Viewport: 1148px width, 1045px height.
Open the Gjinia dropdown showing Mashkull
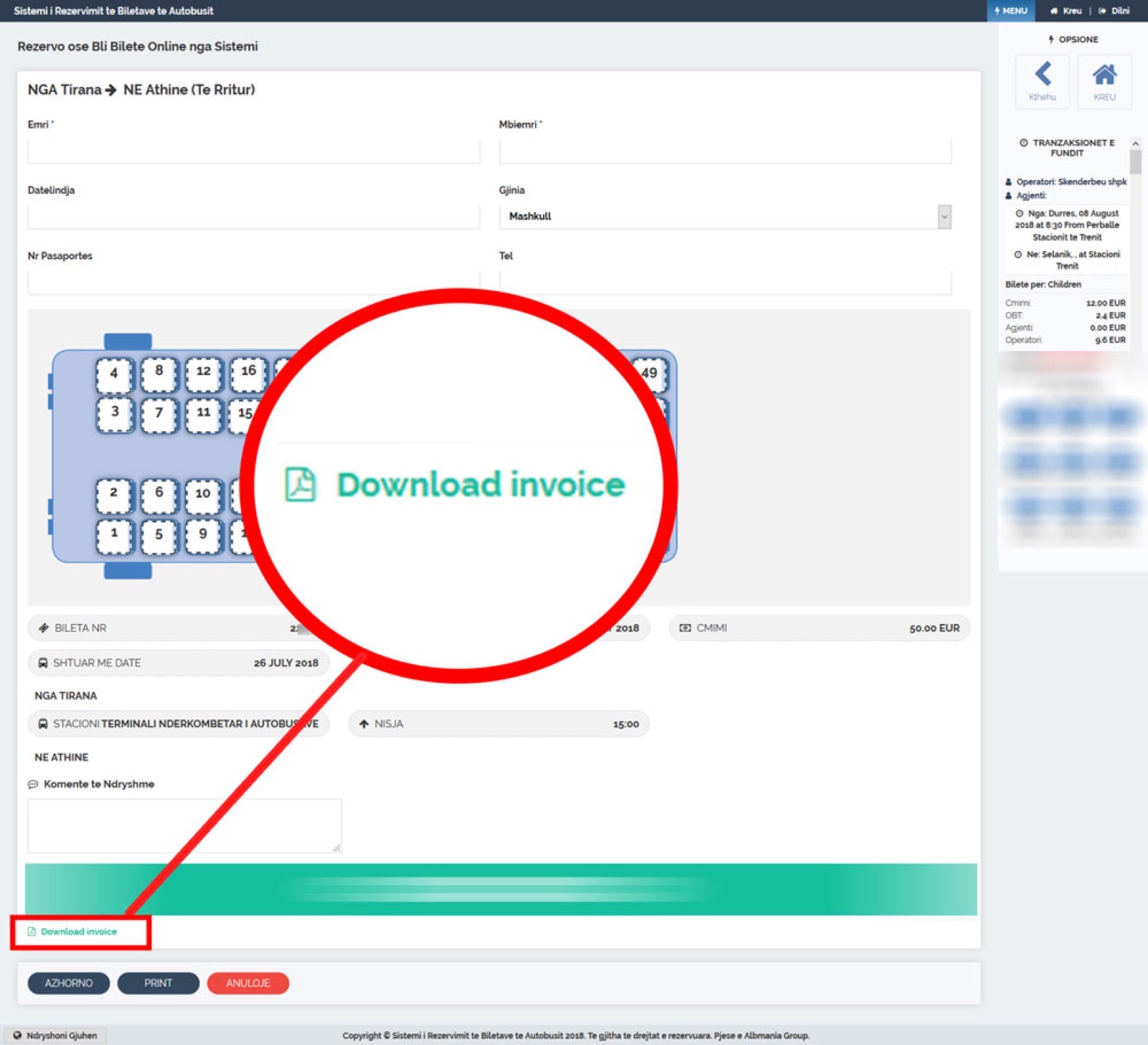tap(725, 217)
